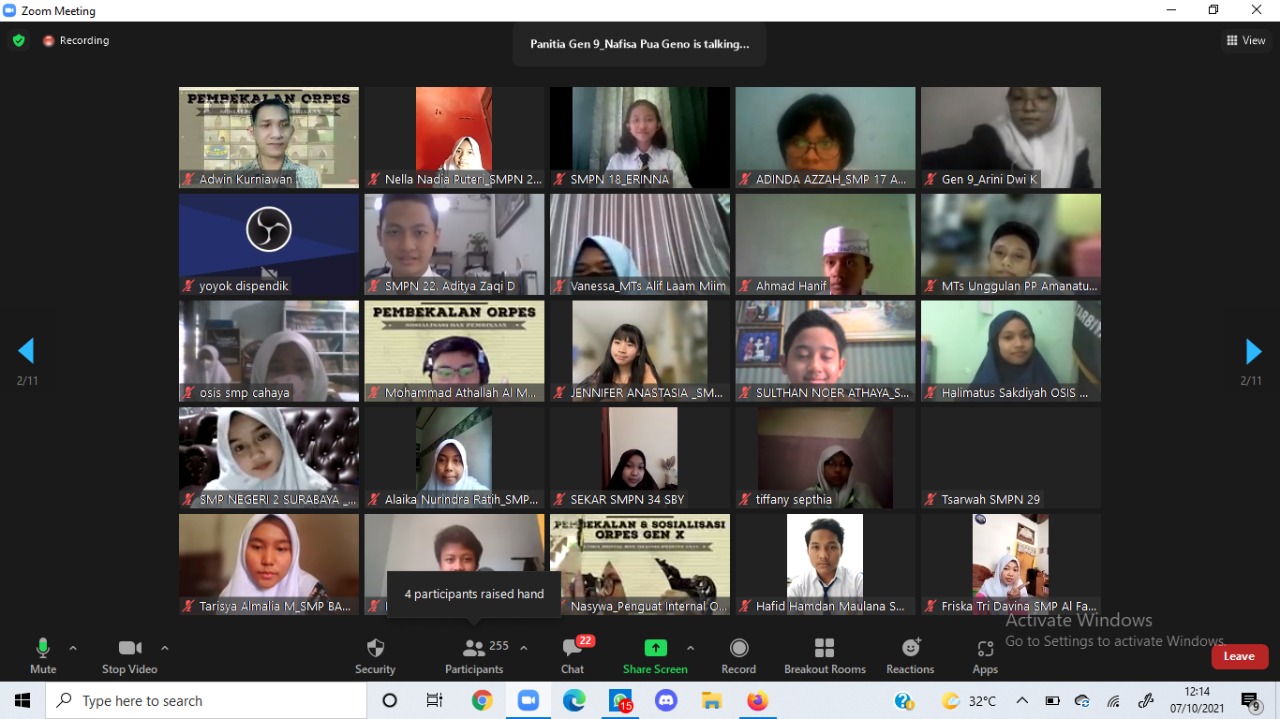Open Microsoft Edge from taskbar
Screen dimensions: 1280x719
click(x=574, y=701)
